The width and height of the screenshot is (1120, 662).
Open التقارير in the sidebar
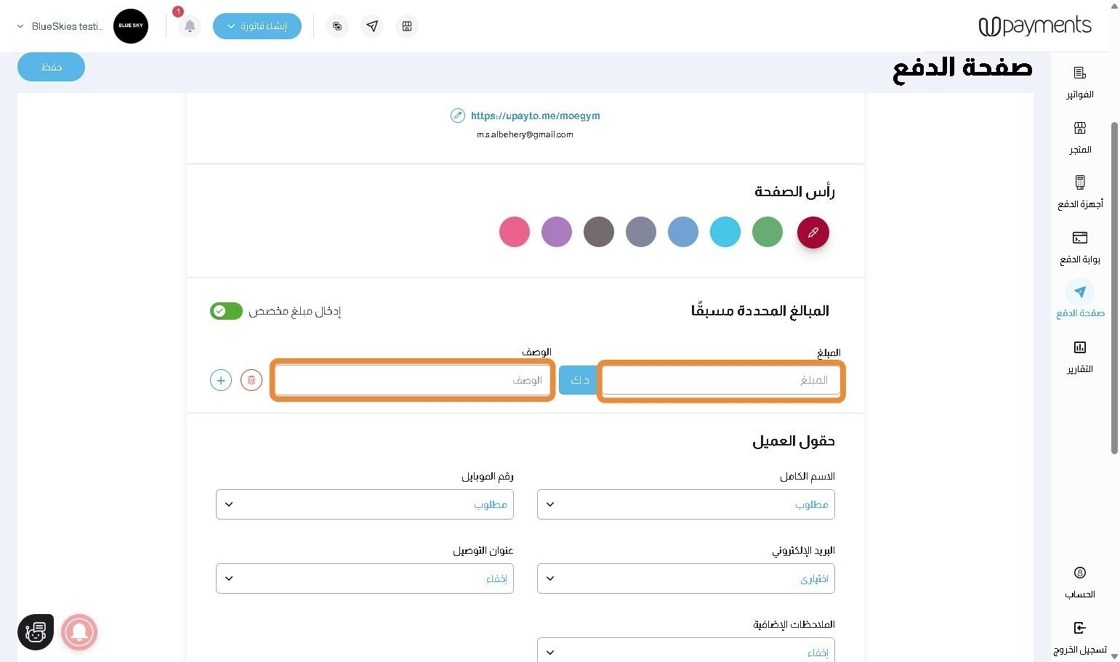pos(1079,357)
